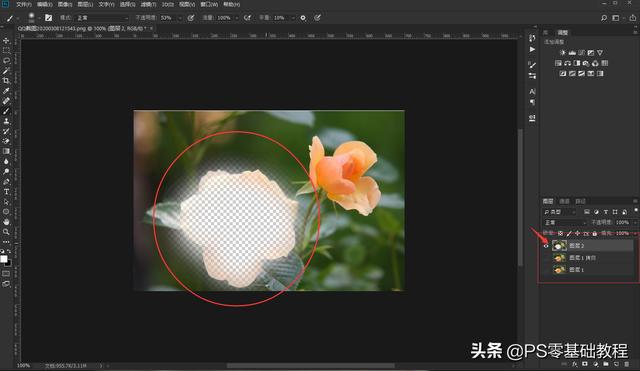Open the File menu
640x371 pixels.
pyautogui.click(x=24, y=4)
